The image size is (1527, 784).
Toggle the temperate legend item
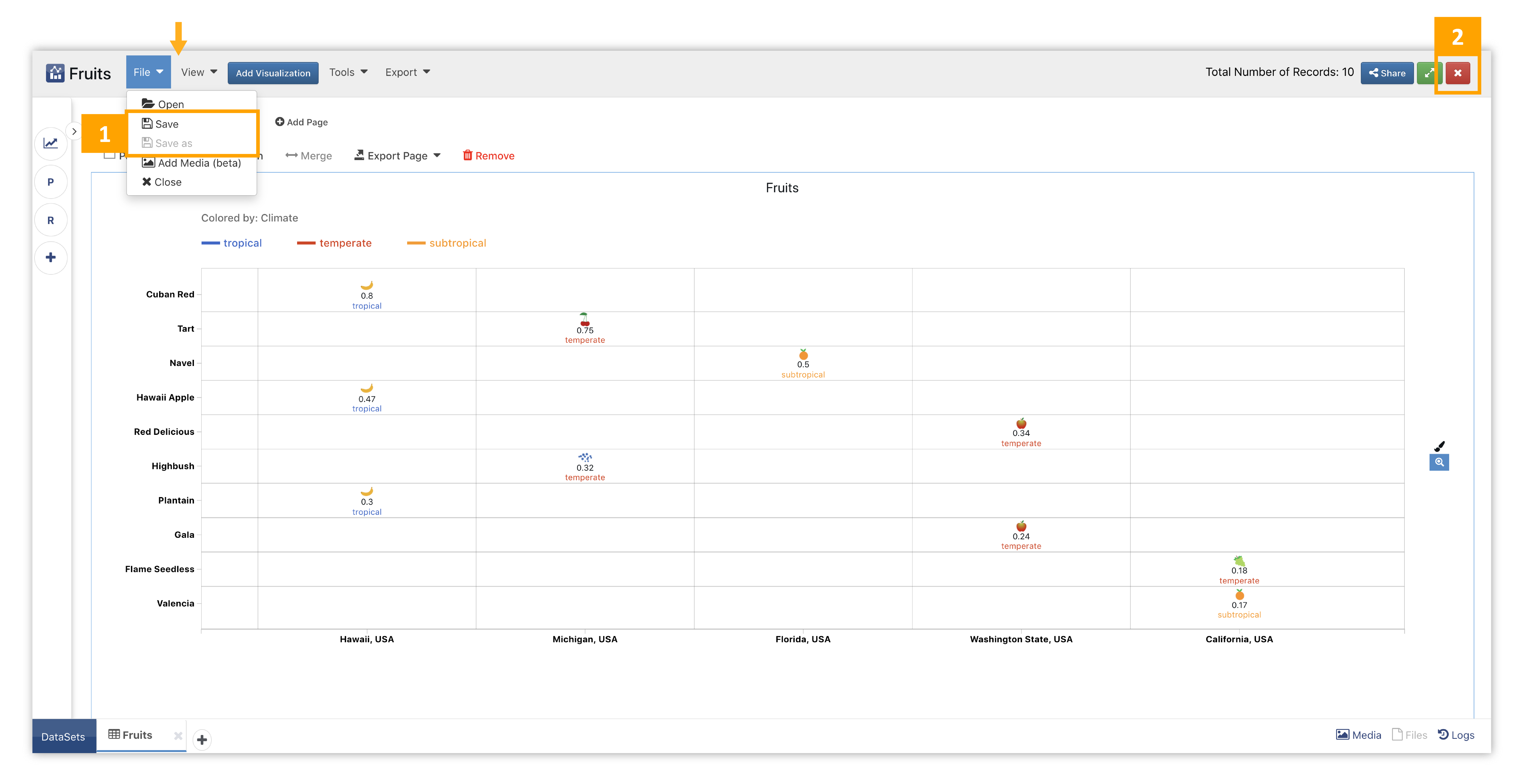coord(334,243)
